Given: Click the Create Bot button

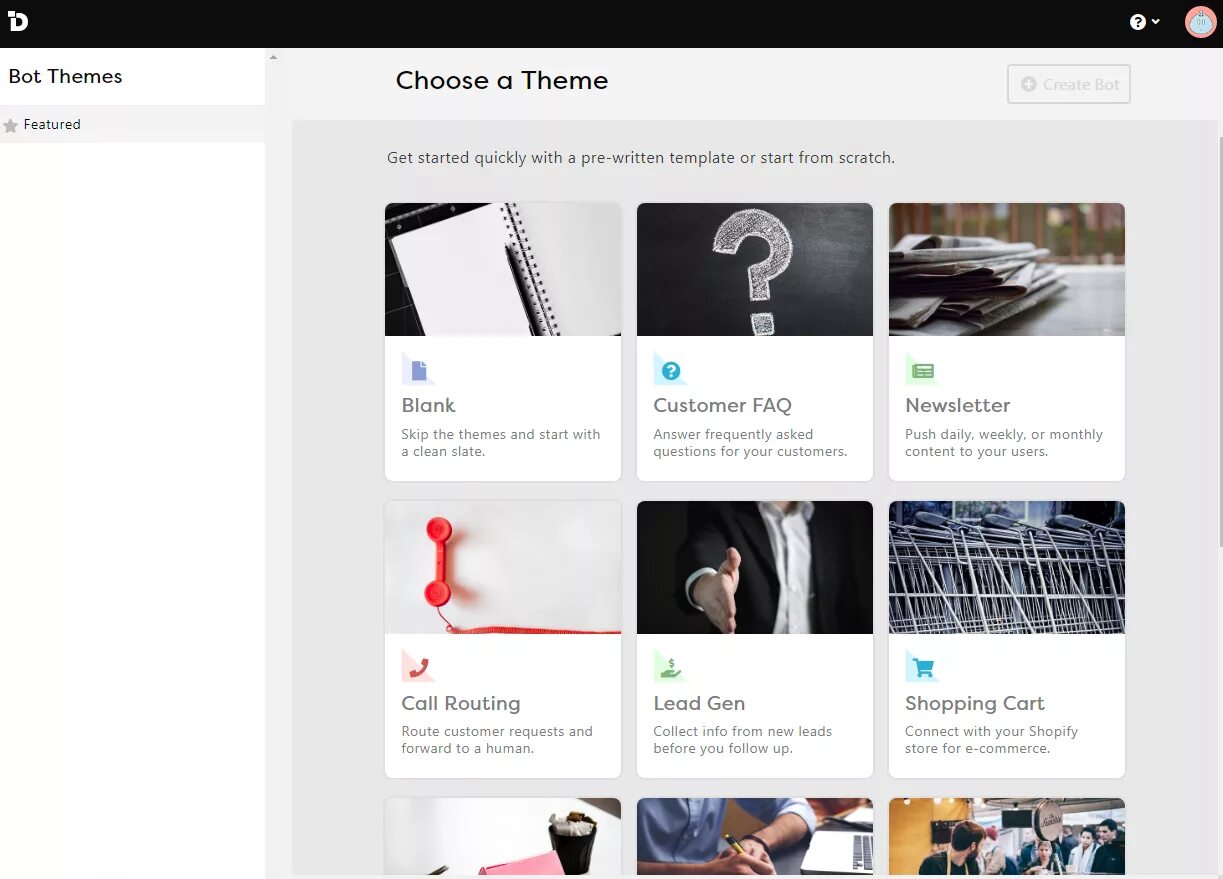Looking at the screenshot, I should pos(1069,84).
